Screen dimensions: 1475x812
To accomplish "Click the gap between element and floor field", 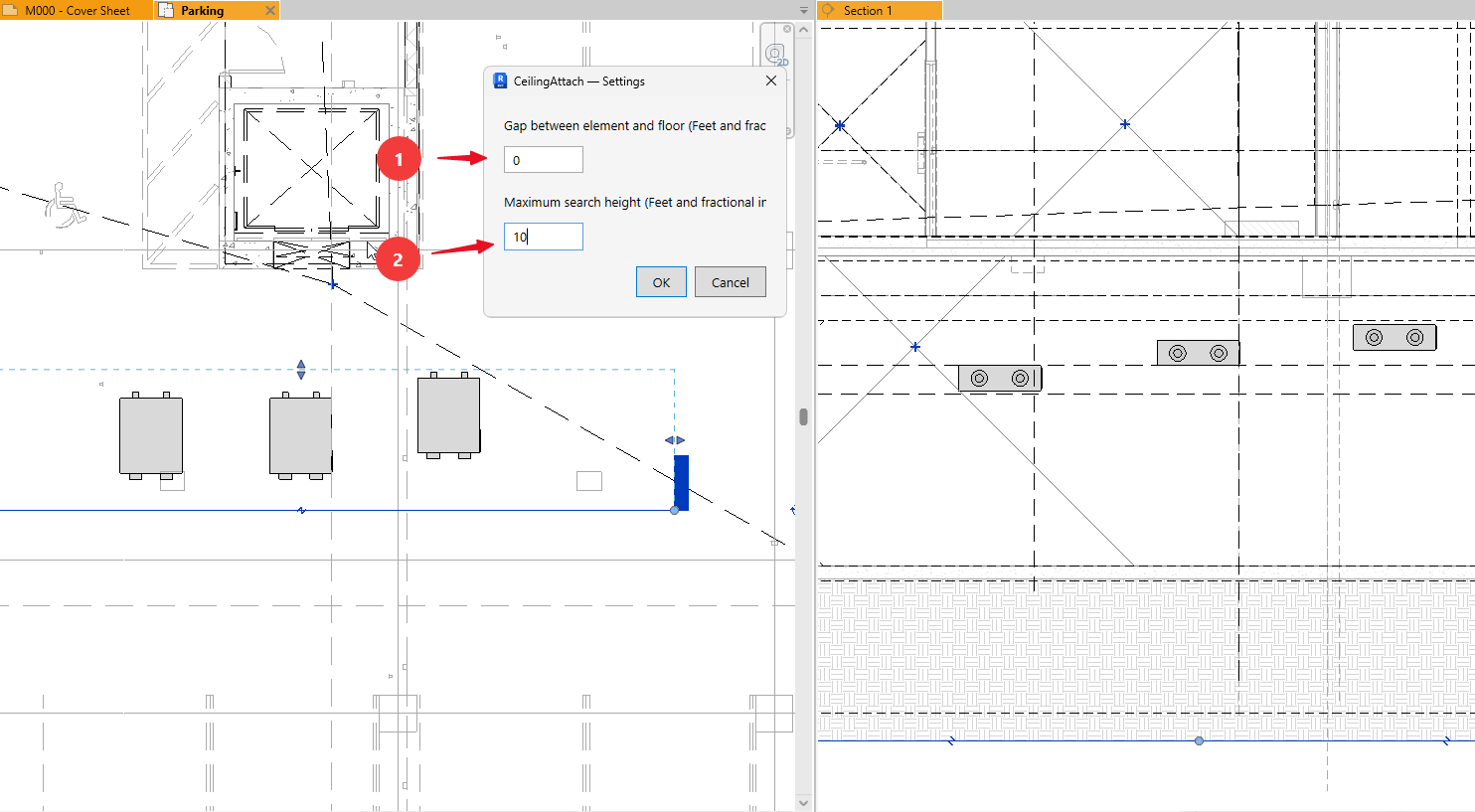I will 544,160.
